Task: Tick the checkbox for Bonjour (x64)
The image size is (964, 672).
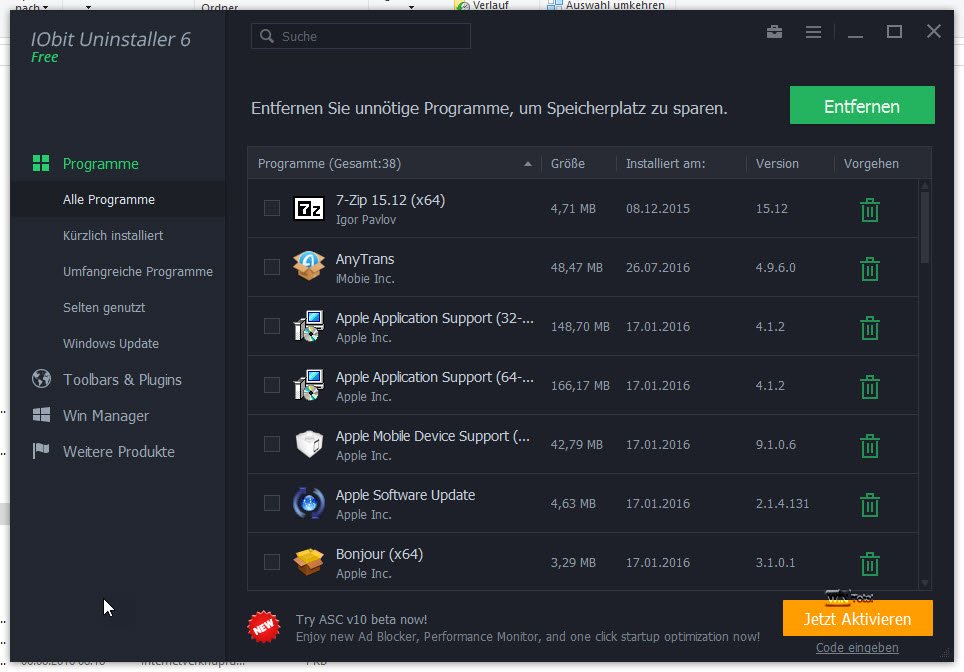Action: coord(272,562)
